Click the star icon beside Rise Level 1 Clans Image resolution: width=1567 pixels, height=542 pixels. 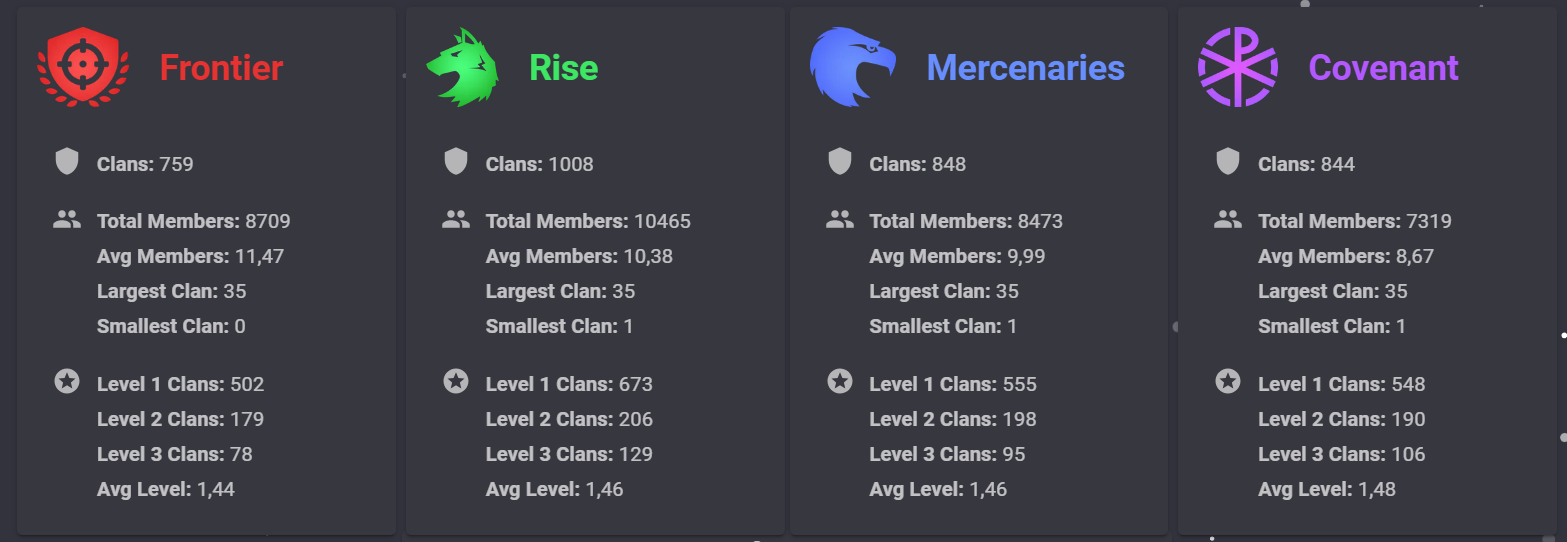tap(456, 381)
